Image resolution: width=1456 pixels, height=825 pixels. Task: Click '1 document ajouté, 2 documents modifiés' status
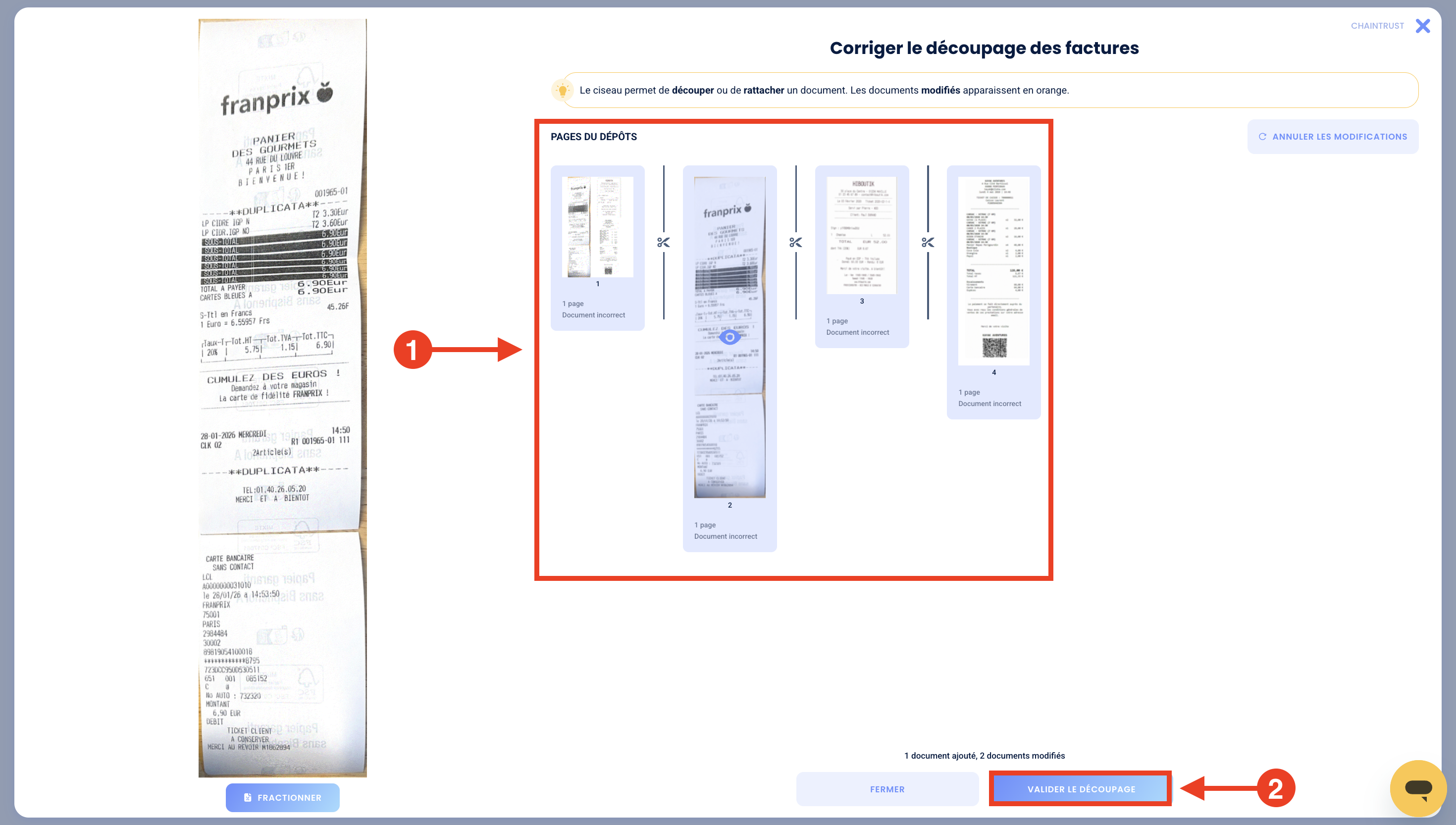click(x=984, y=755)
